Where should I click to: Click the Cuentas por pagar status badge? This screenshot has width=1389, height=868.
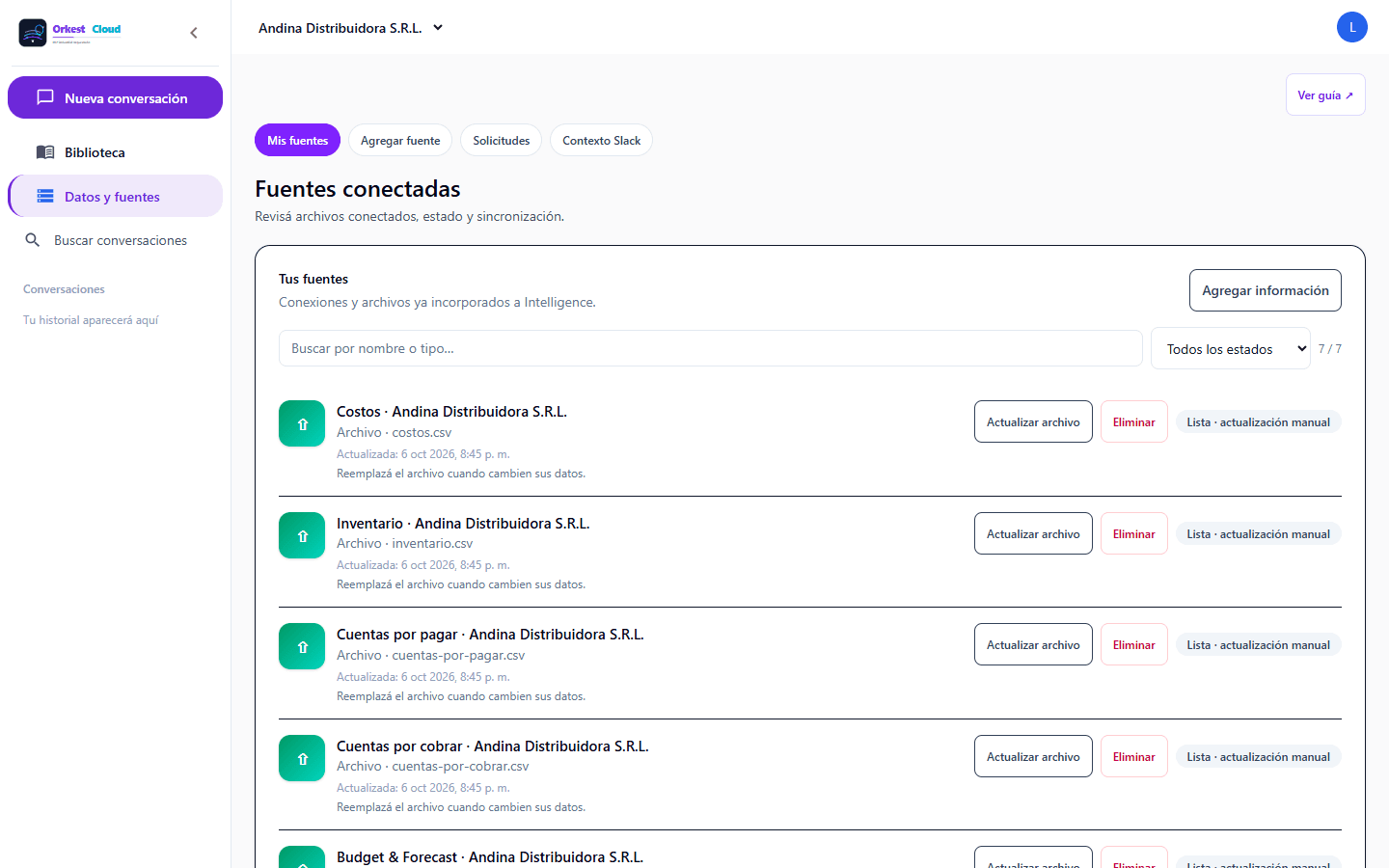pos(1259,644)
